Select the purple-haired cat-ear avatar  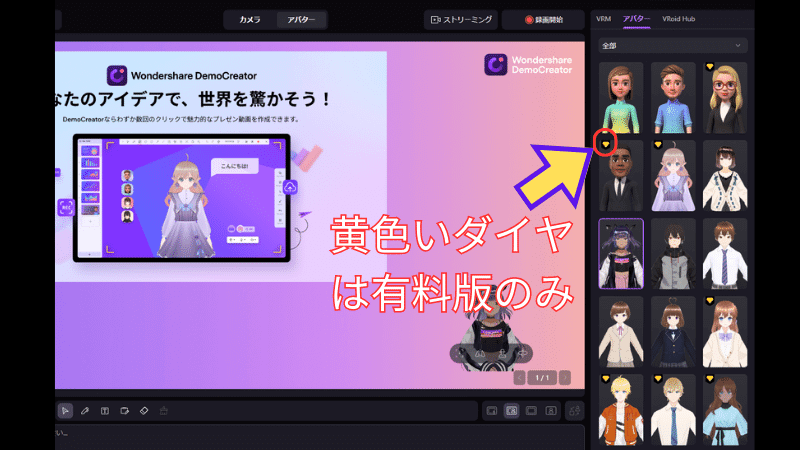pos(621,254)
